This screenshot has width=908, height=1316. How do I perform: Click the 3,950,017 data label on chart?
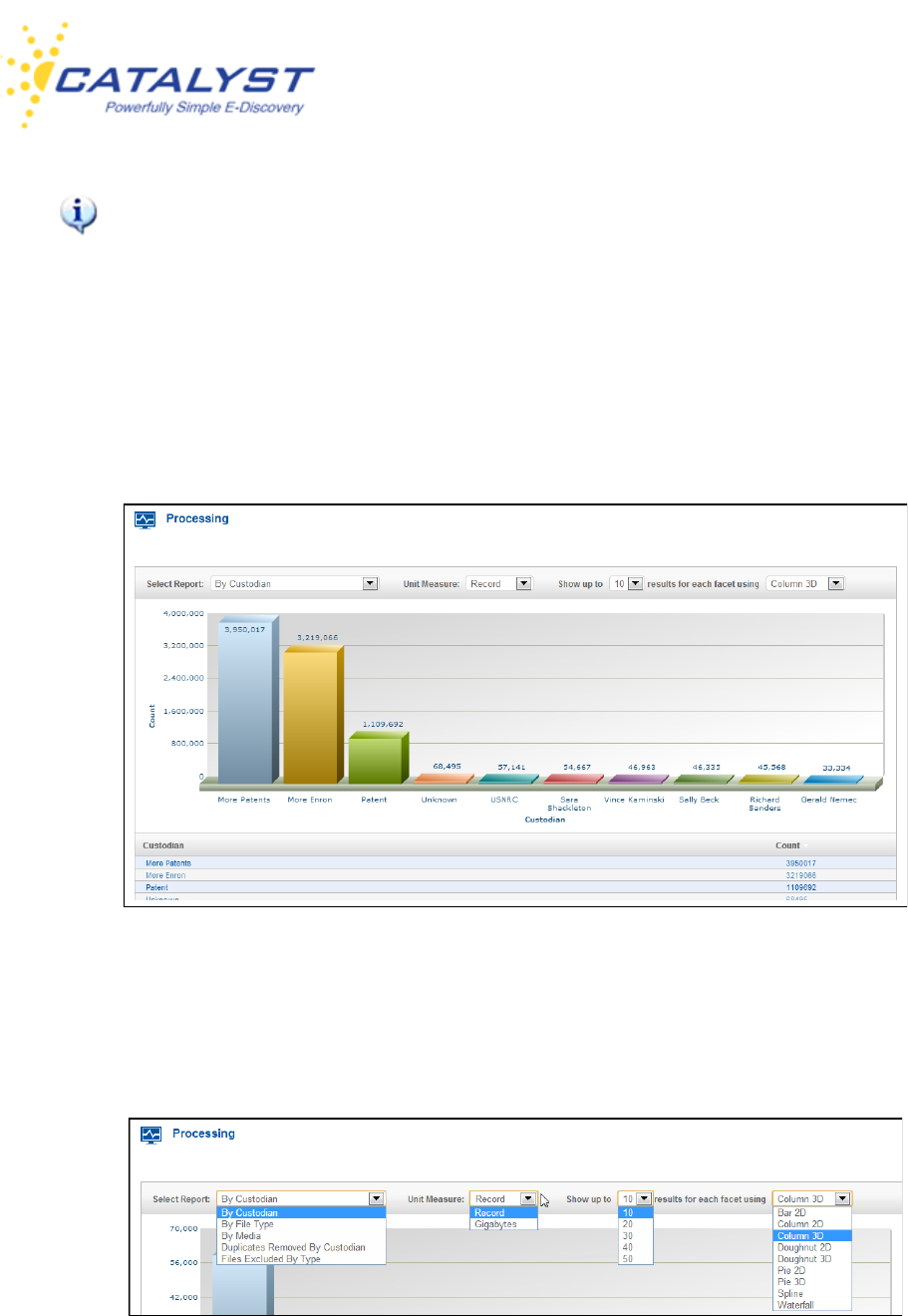pos(244,630)
